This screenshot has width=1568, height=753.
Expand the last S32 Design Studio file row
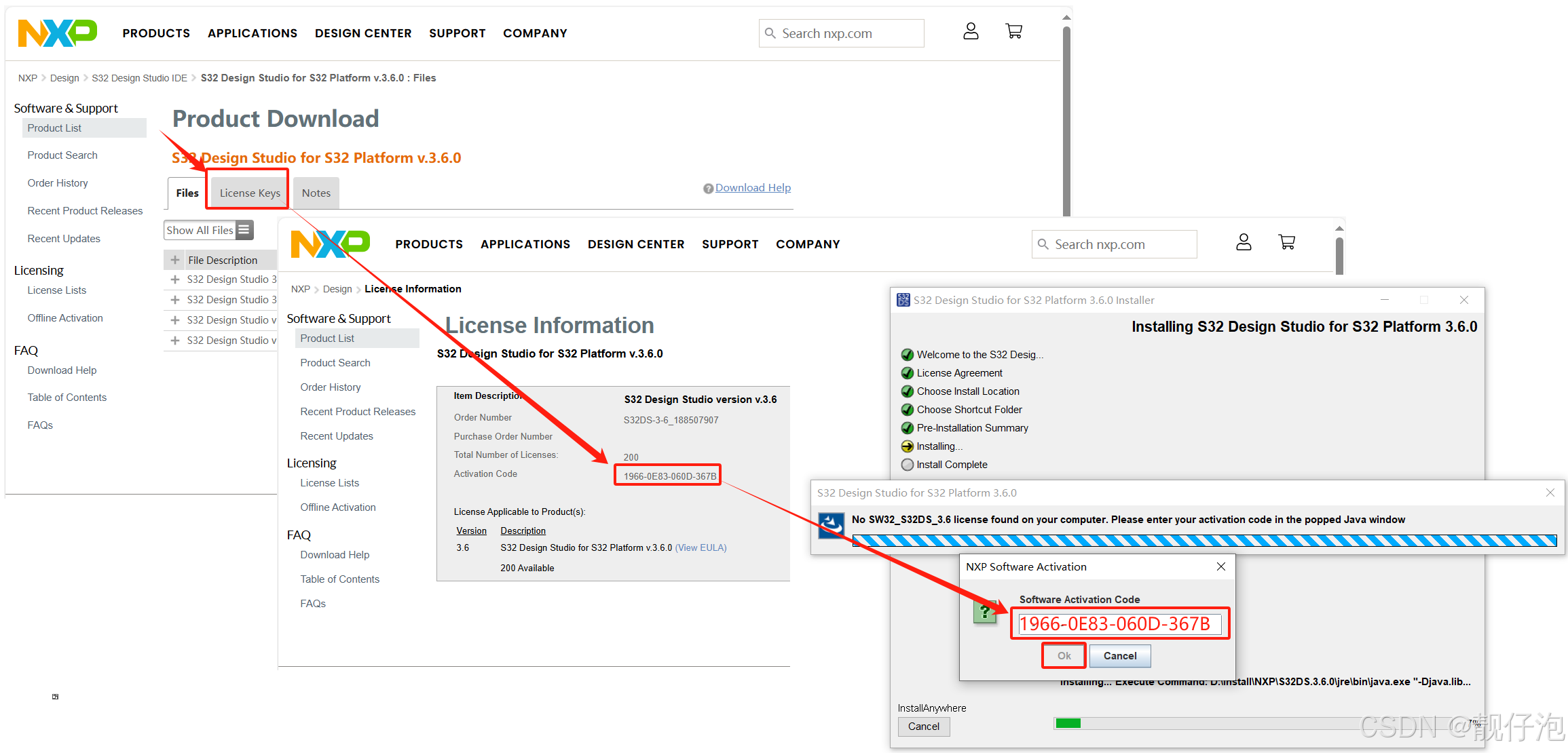pos(175,341)
